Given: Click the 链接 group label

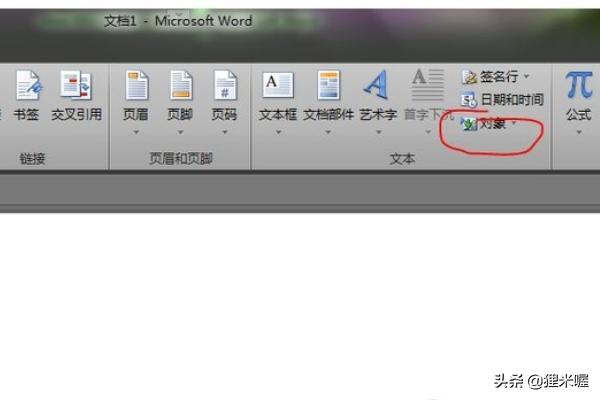Looking at the screenshot, I should pyautogui.click(x=33, y=158).
